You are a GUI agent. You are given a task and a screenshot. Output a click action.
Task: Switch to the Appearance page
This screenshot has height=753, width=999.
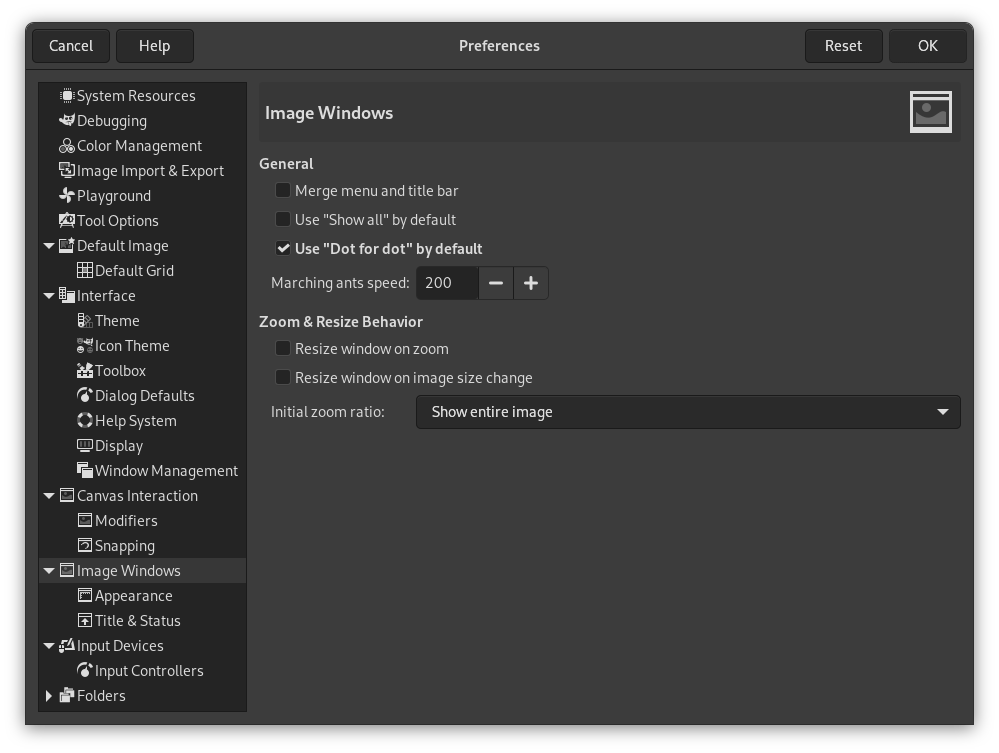click(x=133, y=595)
